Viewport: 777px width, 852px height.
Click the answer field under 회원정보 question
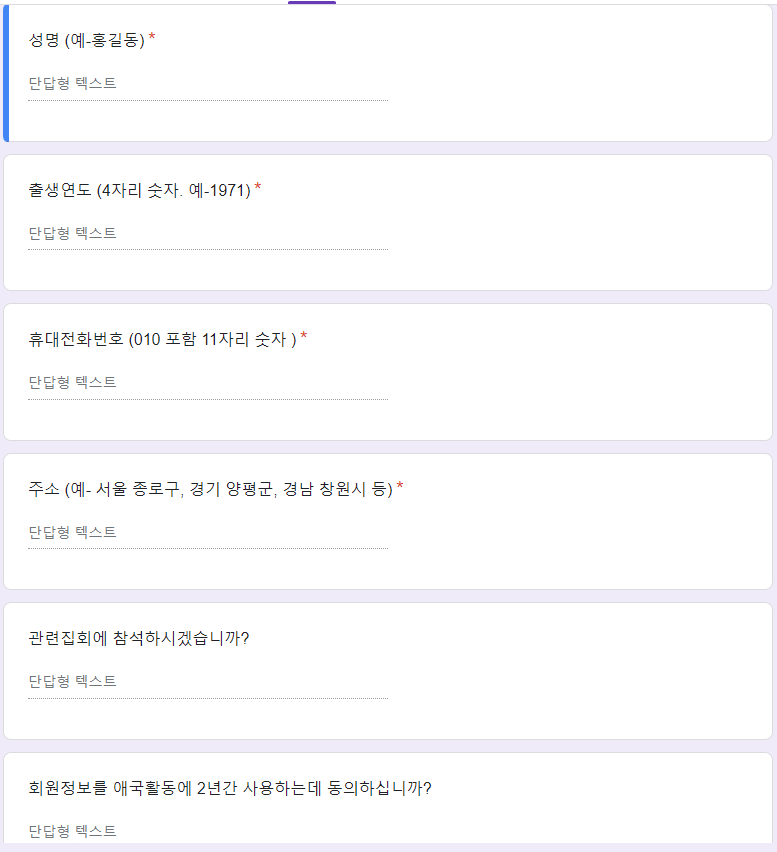click(x=208, y=831)
